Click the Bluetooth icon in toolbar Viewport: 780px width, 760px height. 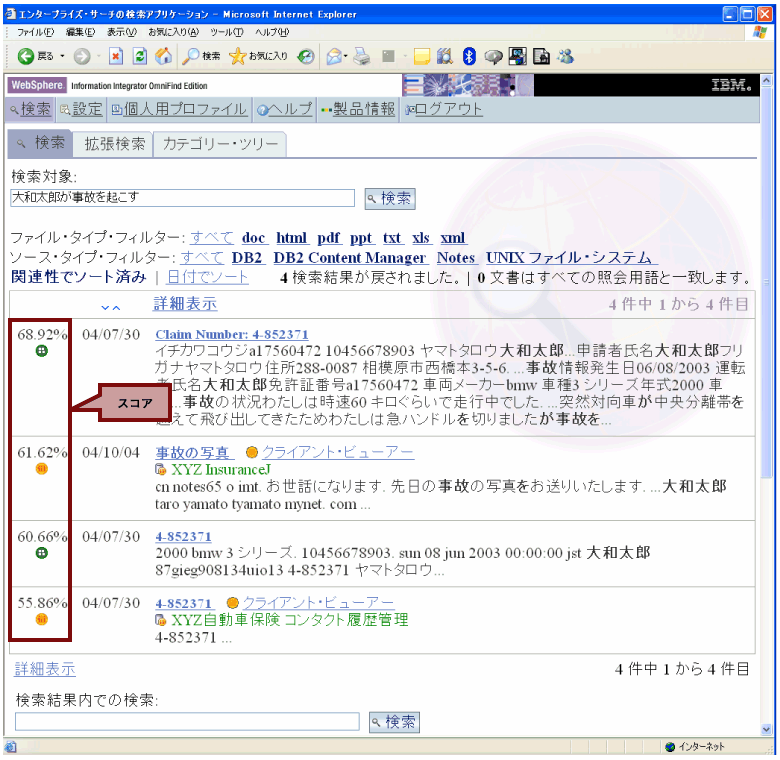(469, 56)
